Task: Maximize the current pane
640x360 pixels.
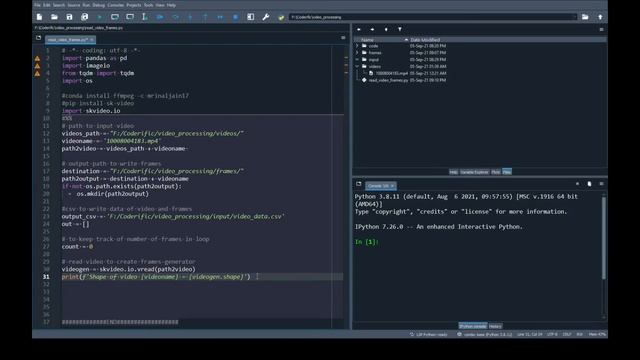Action: click(251, 17)
